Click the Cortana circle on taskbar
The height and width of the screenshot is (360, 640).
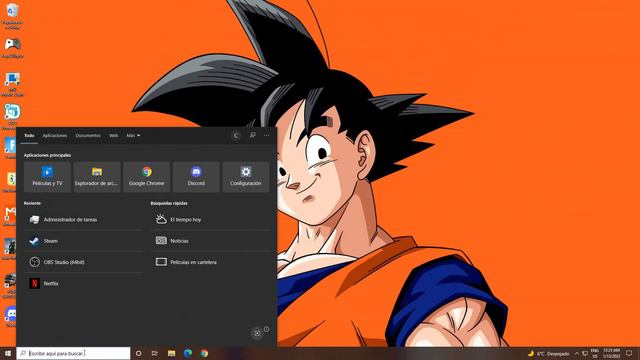[x=138, y=353]
